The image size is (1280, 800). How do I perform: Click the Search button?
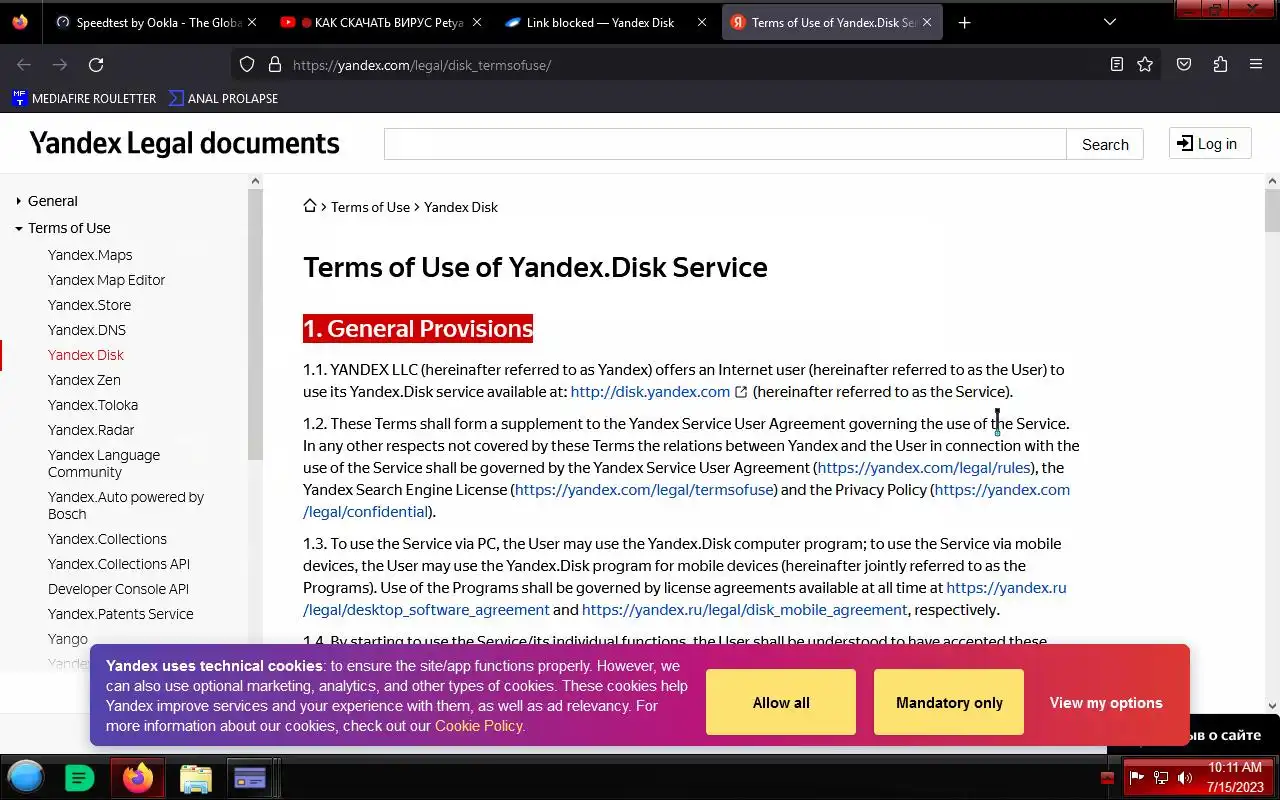(x=1105, y=144)
